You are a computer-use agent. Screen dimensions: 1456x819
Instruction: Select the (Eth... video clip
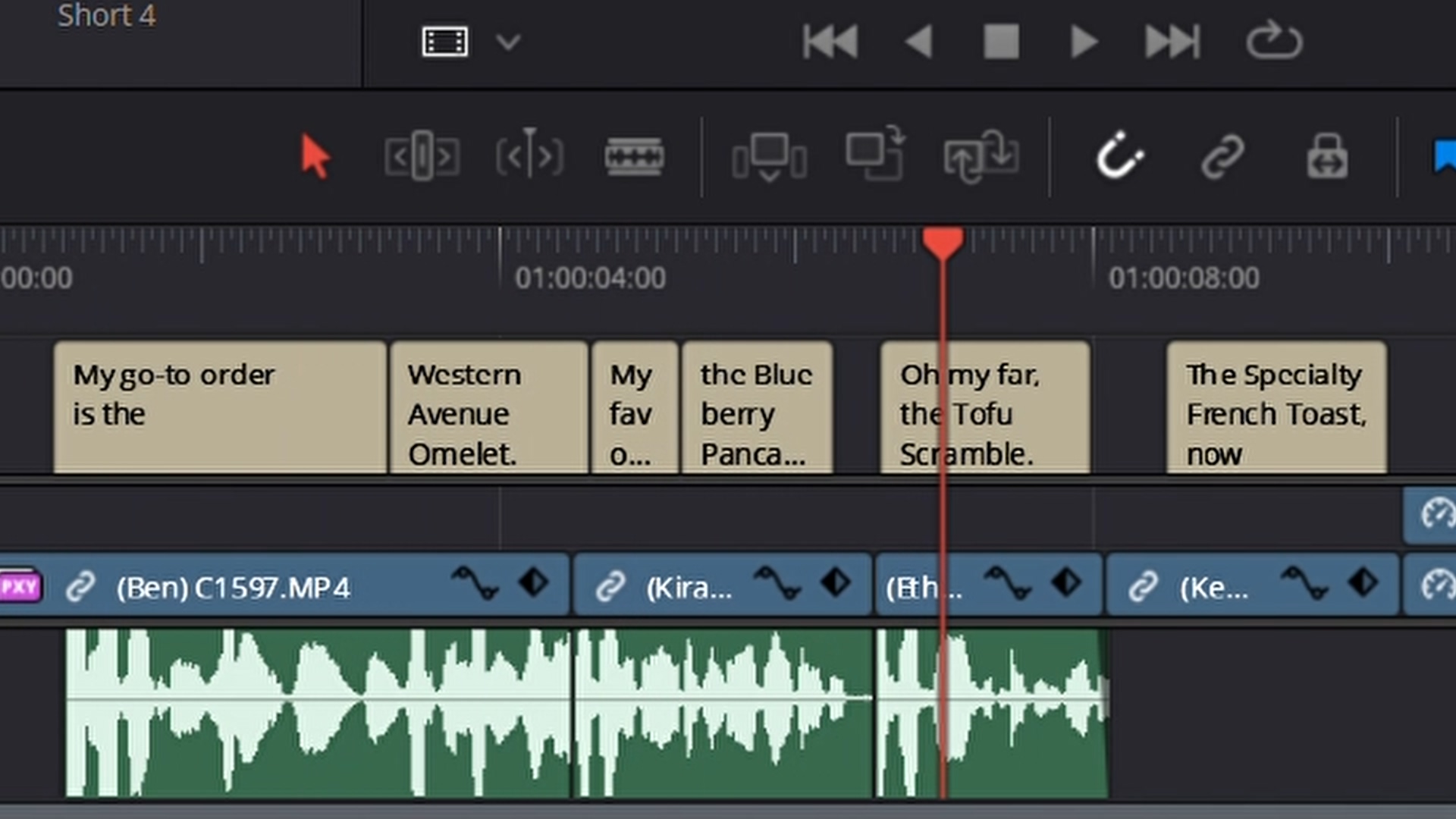click(989, 585)
